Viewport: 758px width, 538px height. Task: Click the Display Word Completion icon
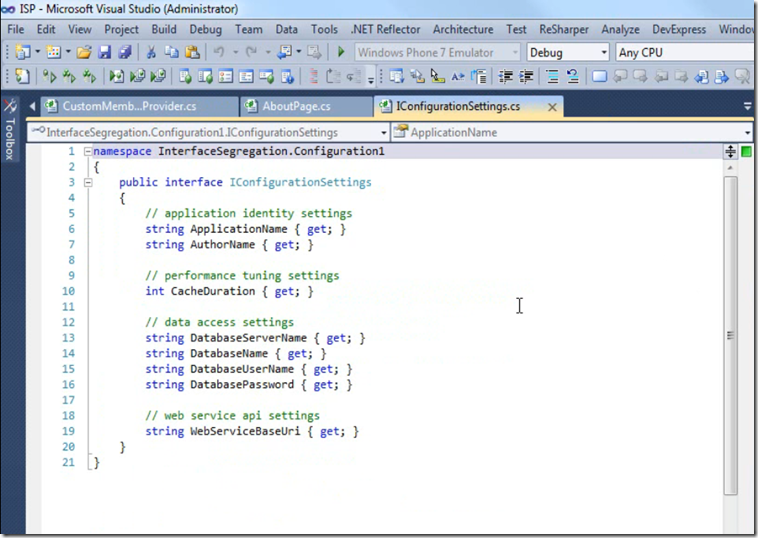457,76
